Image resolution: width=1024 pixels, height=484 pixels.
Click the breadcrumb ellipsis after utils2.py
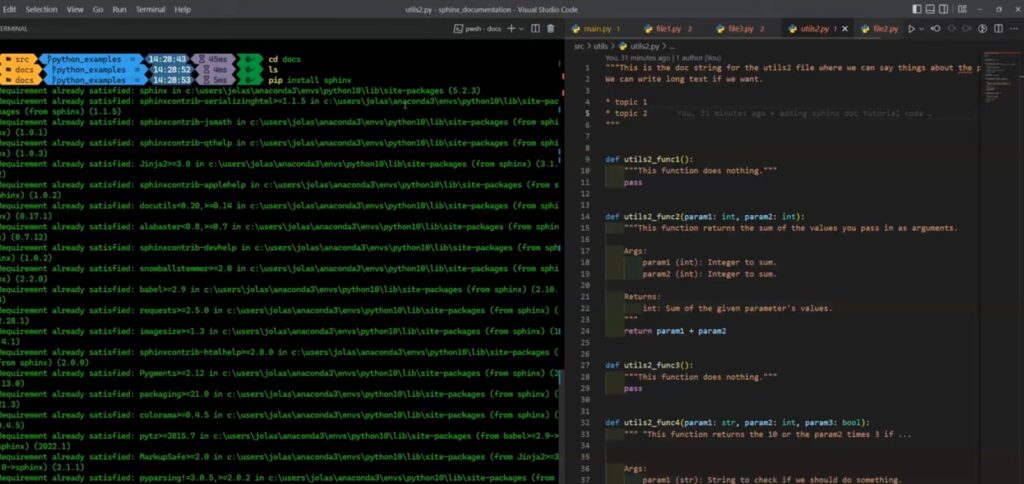[672, 46]
